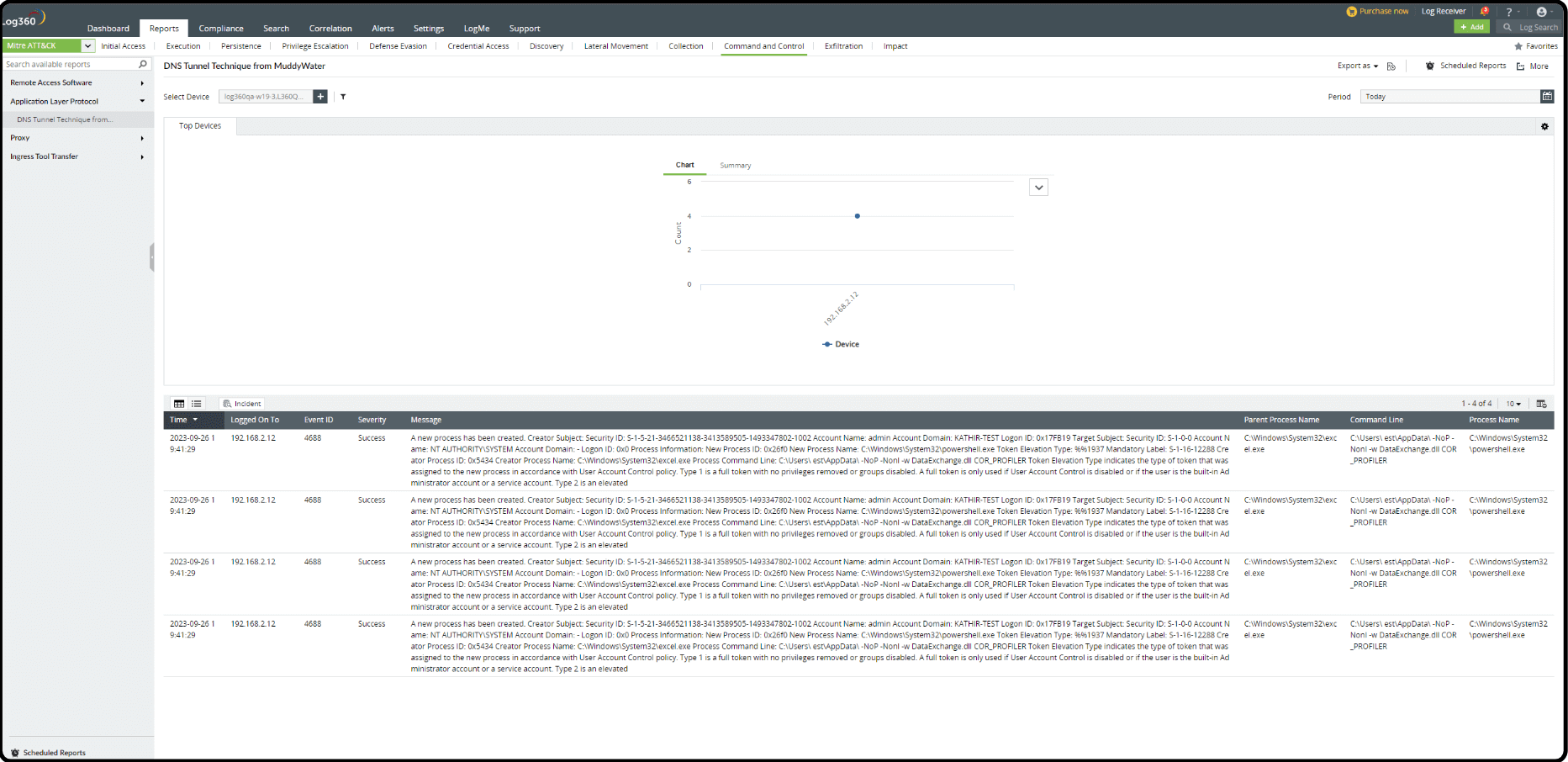Viewport: 1568px width, 762px height.
Task: Open the LogMe tab
Action: (x=477, y=29)
